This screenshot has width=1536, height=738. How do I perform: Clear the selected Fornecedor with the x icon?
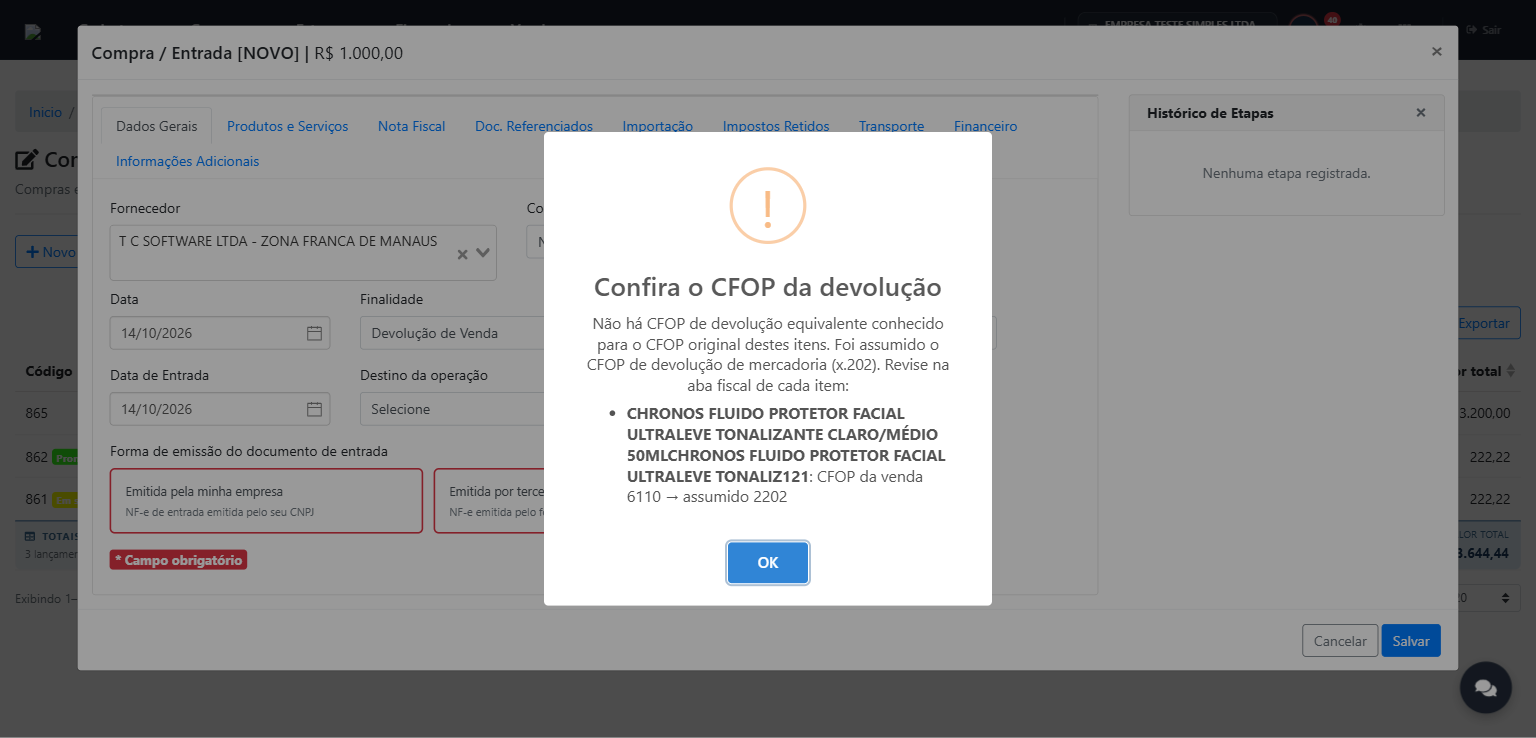pos(462,254)
